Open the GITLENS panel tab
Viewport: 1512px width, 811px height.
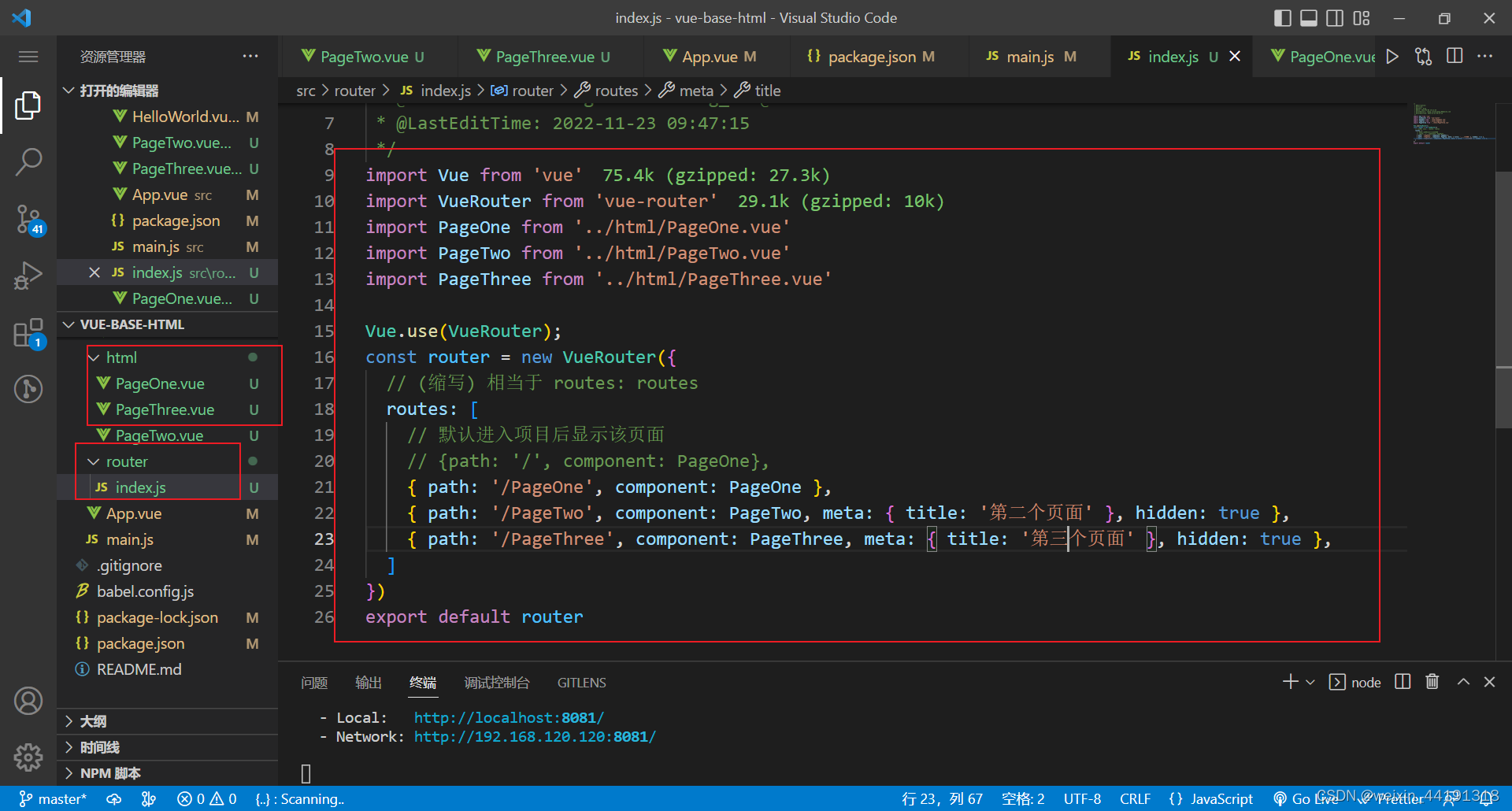581,683
